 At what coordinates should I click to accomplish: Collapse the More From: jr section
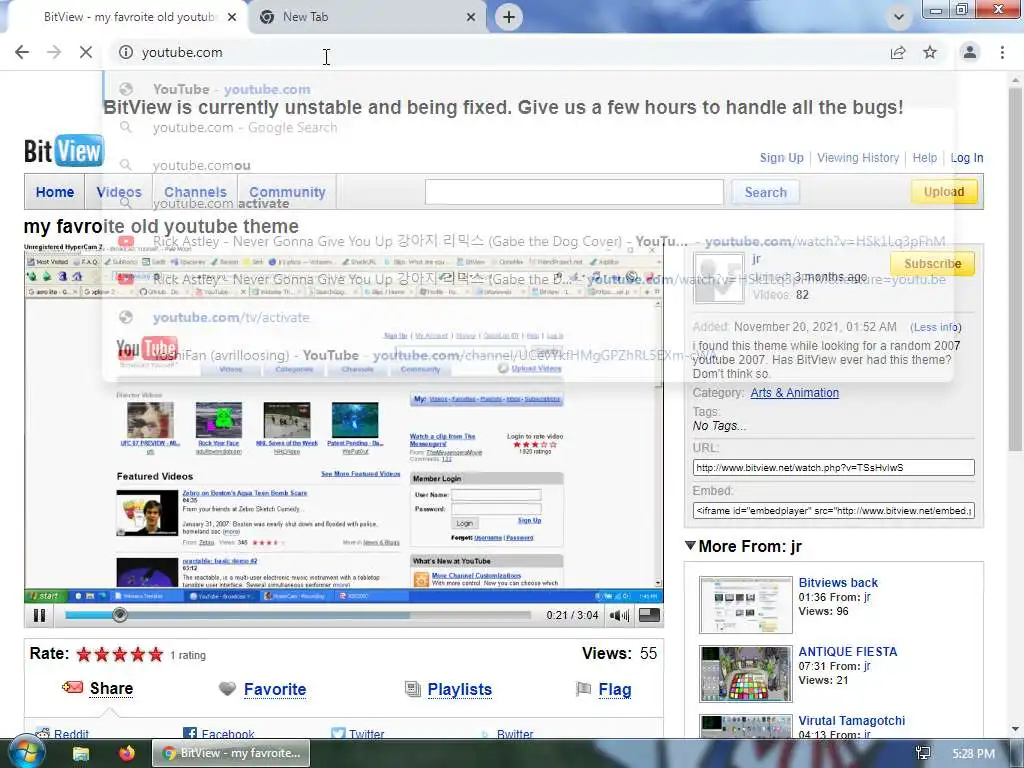(690, 545)
